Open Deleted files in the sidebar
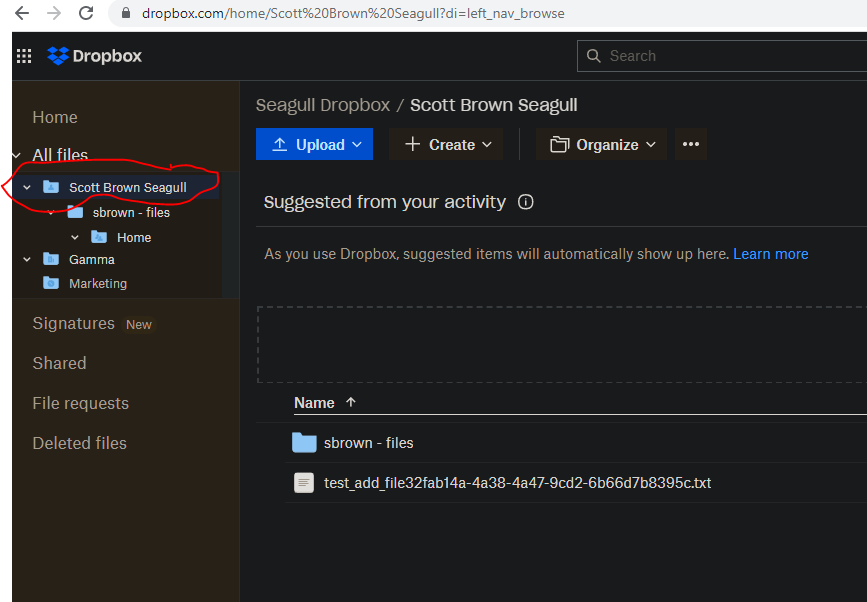This screenshot has width=867, height=602. [x=79, y=443]
